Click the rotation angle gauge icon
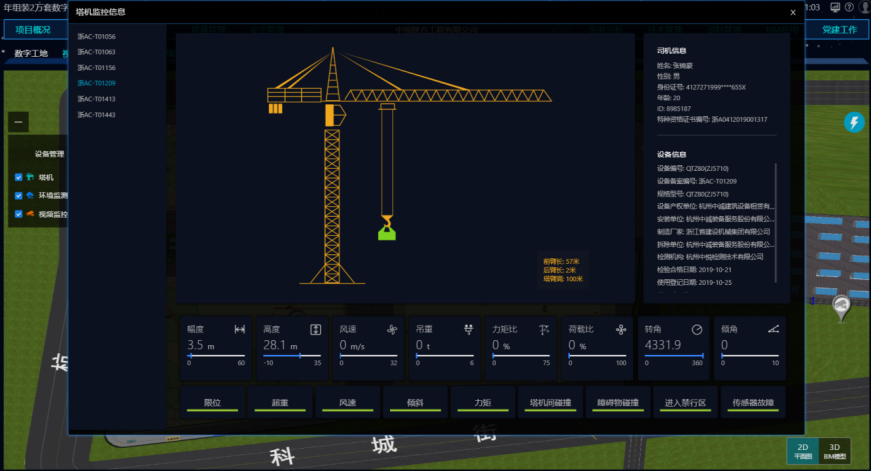Viewport: 872px width, 471px height. 697,329
